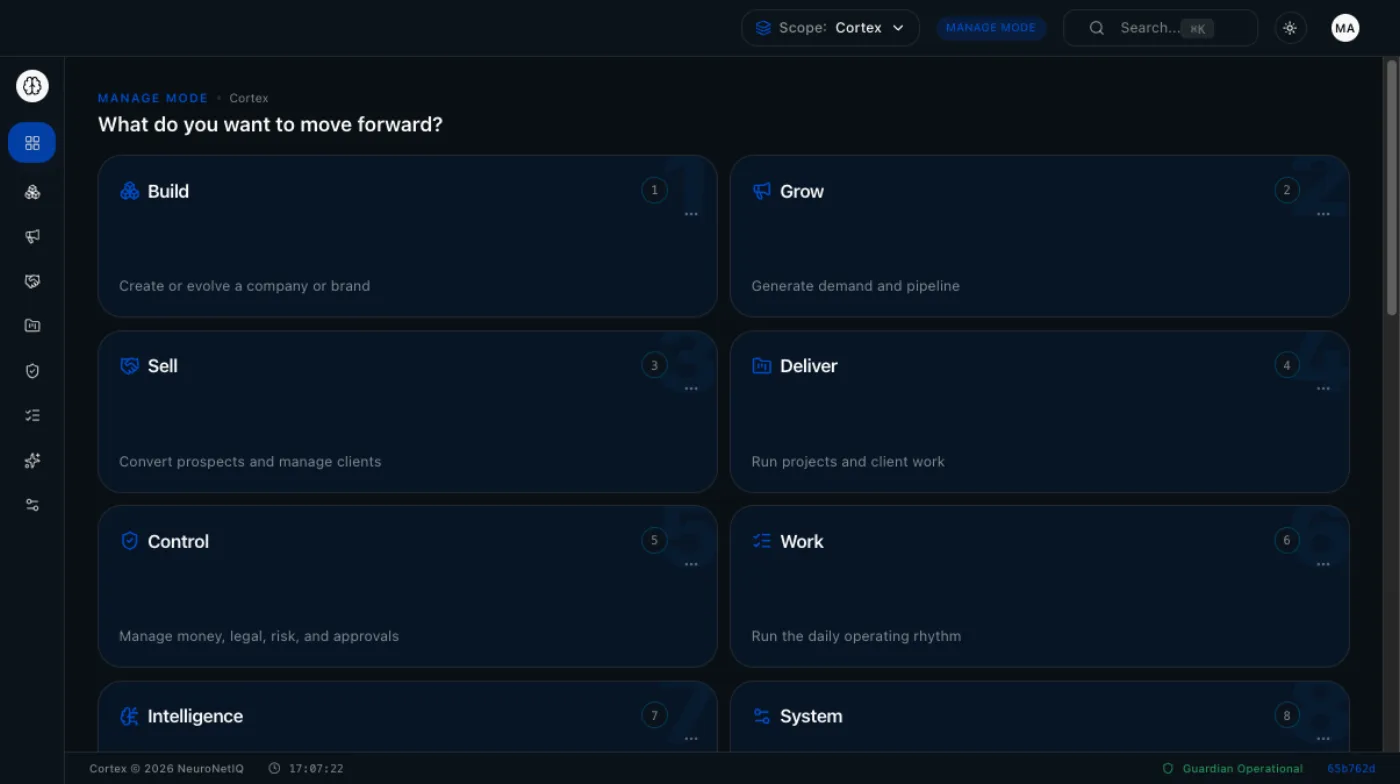Click the Sell card handshake icon
The width and height of the screenshot is (1400, 784).
pos(129,366)
